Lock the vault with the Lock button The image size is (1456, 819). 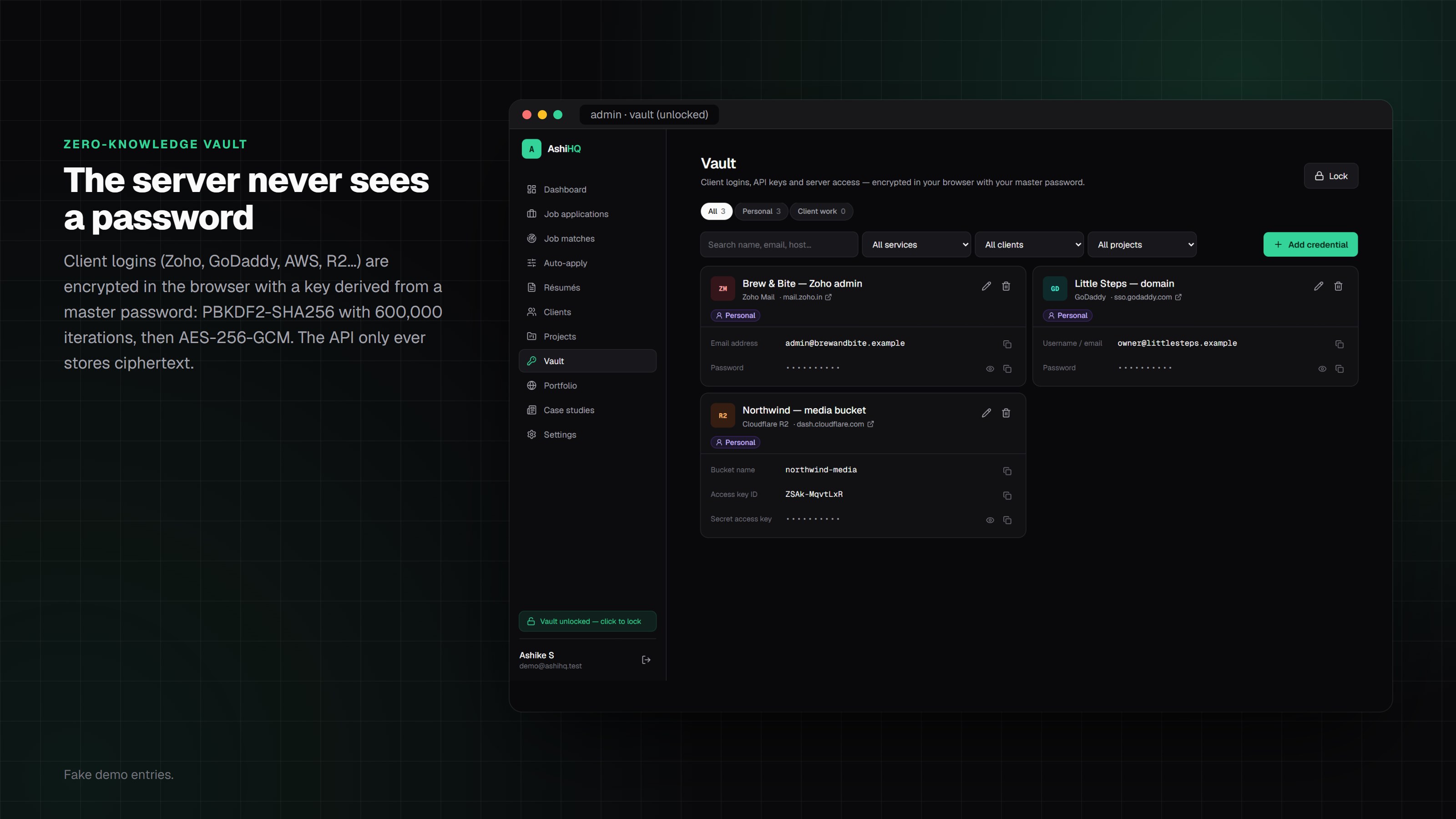[x=1330, y=176]
